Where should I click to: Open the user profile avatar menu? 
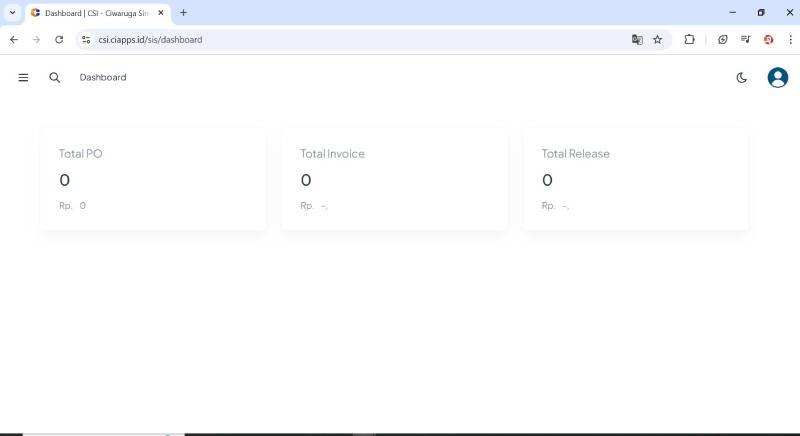(x=777, y=77)
